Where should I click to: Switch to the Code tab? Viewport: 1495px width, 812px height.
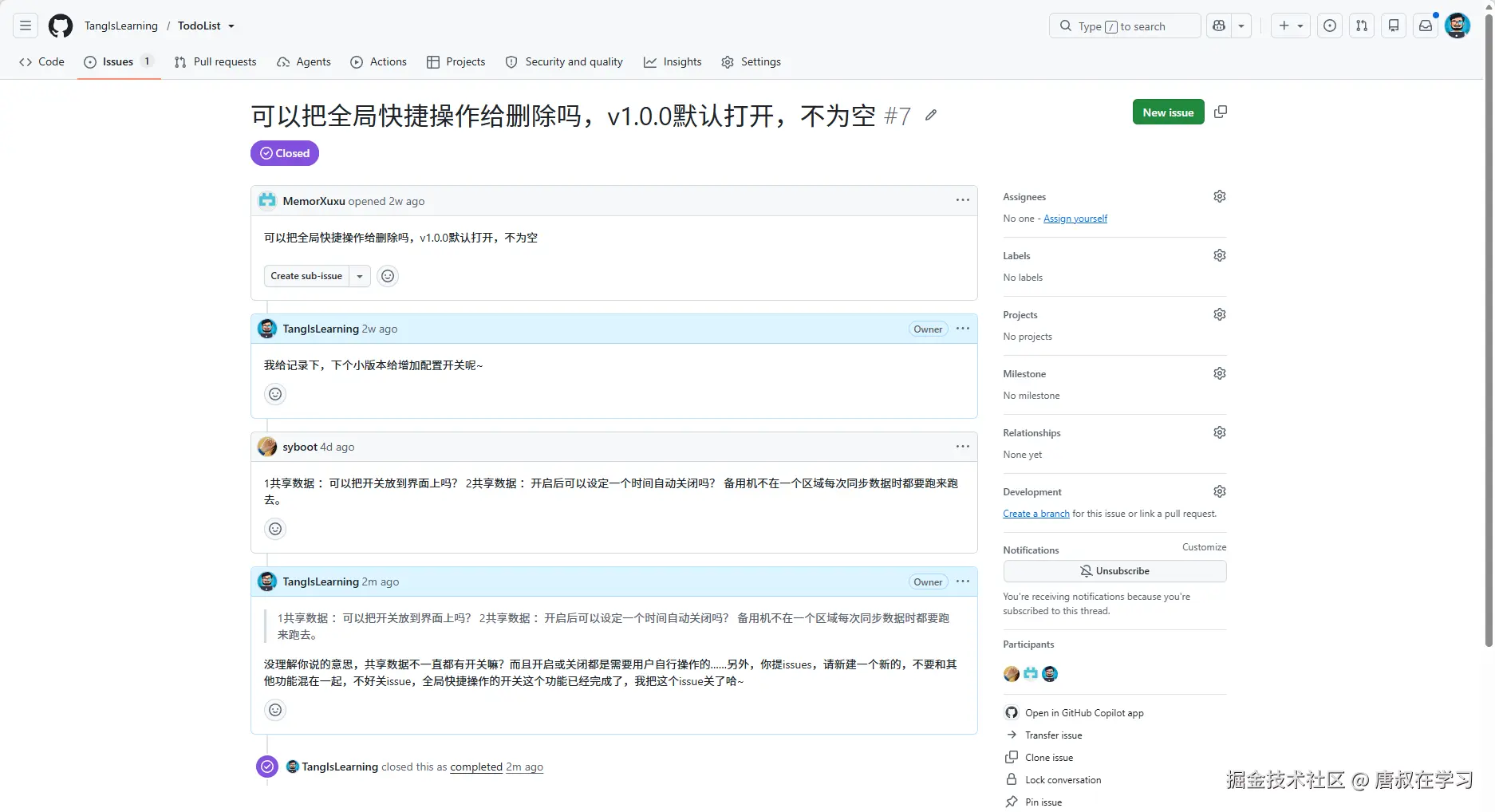click(42, 61)
